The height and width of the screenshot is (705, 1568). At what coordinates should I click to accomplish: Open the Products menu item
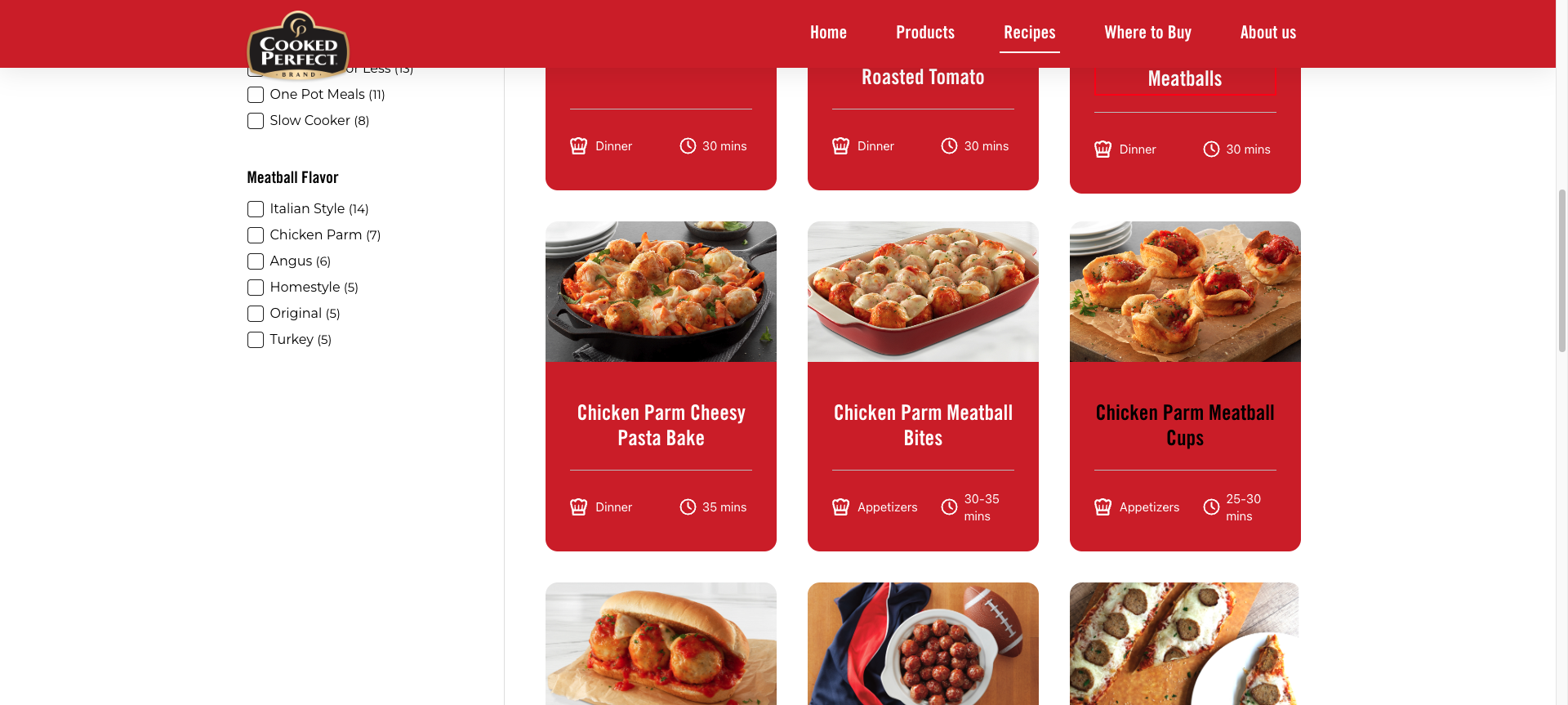click(x=925, y=33)
